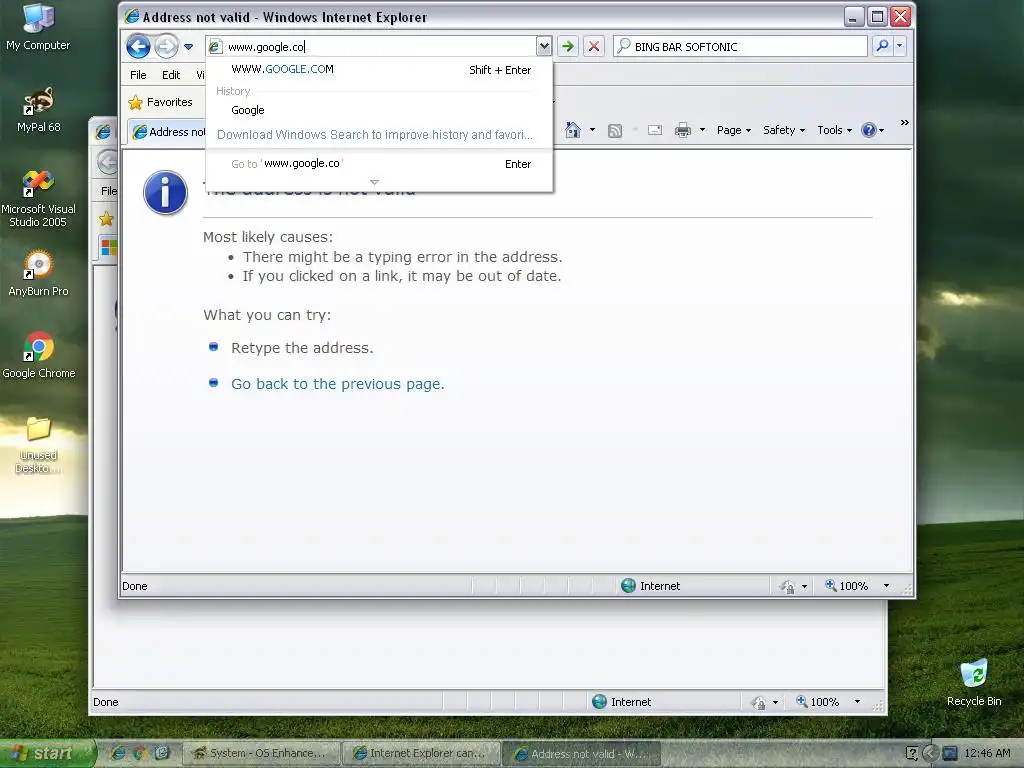Click the green Go arrow button
The image size is (1024, 768).
point(568,46)
